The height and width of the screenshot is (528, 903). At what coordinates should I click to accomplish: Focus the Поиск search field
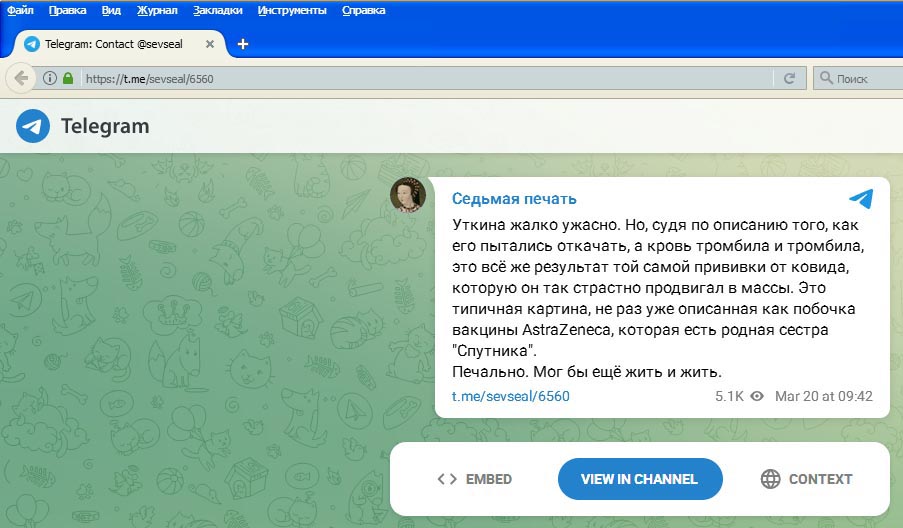(x=858, y=78)
